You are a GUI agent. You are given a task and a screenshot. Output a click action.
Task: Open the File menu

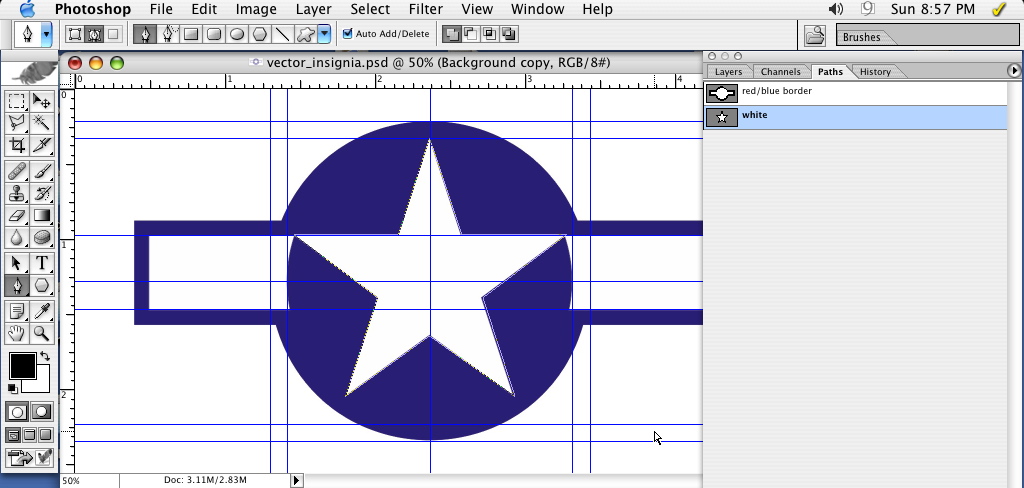click(x=161, y=9)
